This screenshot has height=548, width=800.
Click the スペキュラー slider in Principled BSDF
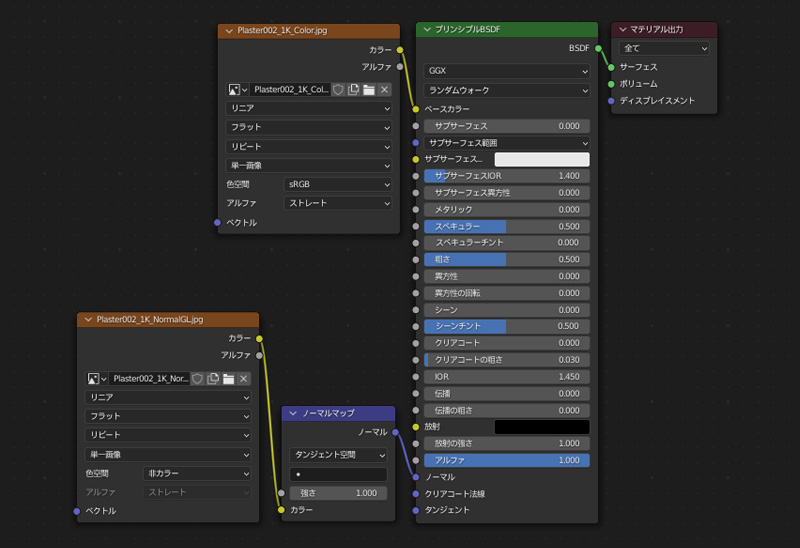[x=506, y=226]
